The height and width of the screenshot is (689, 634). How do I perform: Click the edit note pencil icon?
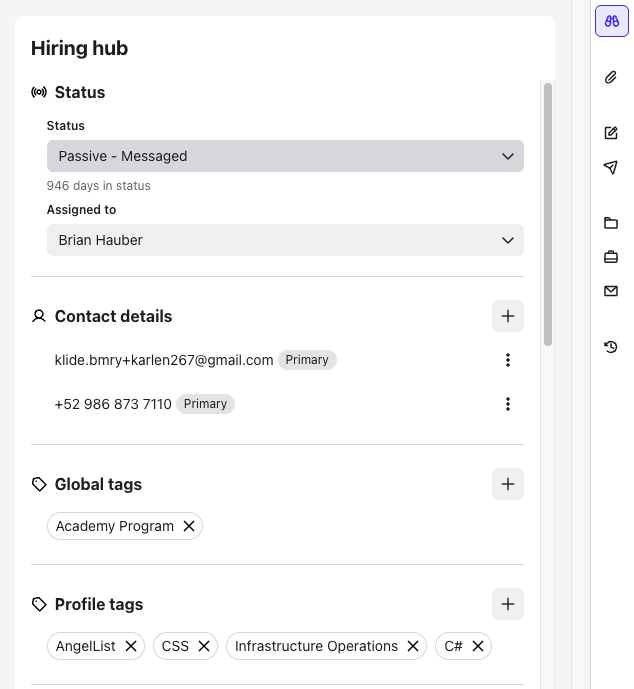coord(611,133)
